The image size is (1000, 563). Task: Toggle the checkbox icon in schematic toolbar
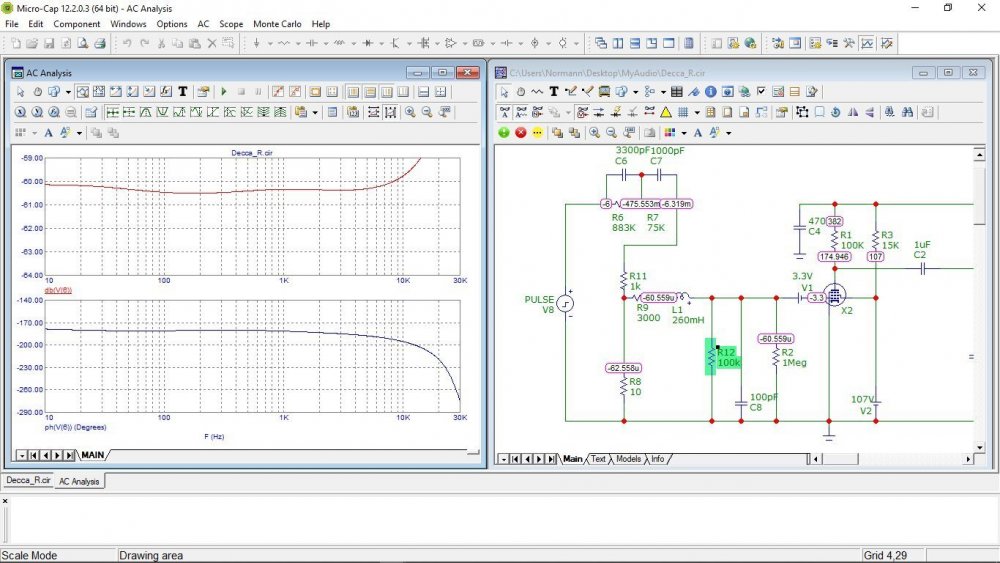coord(761,92)
